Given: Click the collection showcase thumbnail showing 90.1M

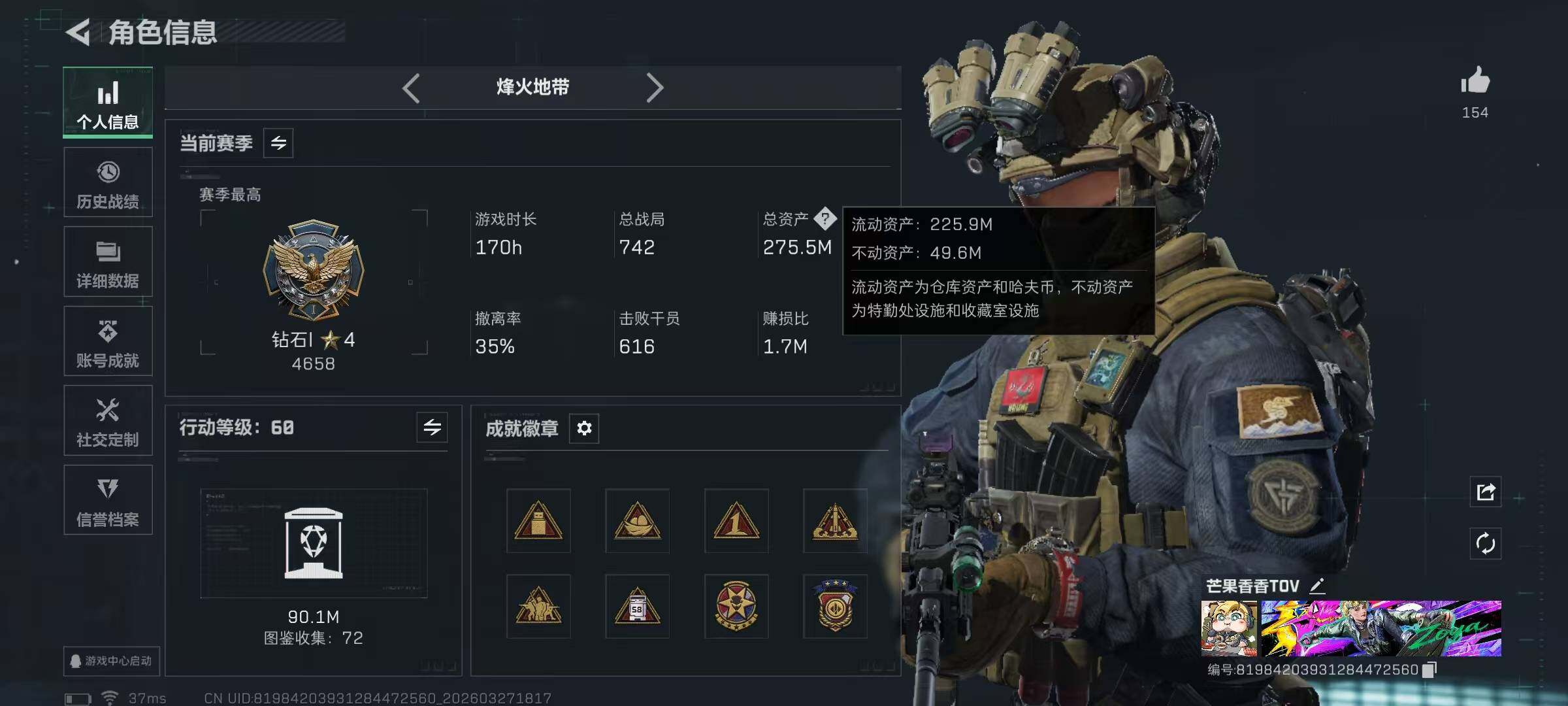Looking at the screenshot, I should [314, 543].
